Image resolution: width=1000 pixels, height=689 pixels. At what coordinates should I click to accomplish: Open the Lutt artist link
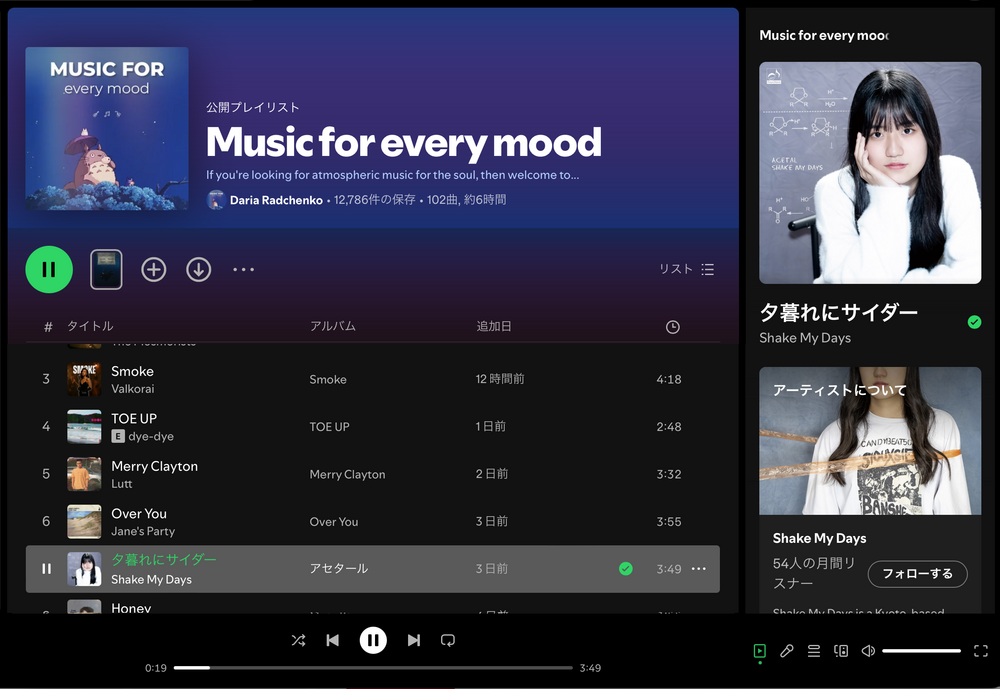pyautogui.click(x=122, y=484)
